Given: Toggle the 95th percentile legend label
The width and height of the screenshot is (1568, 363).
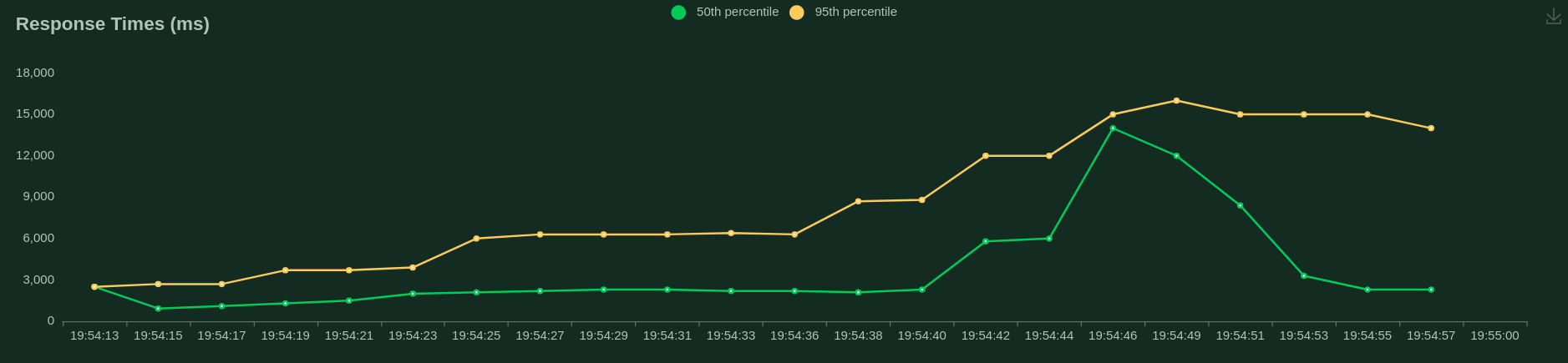Looking at the screenshot, I should coord(855,12).
